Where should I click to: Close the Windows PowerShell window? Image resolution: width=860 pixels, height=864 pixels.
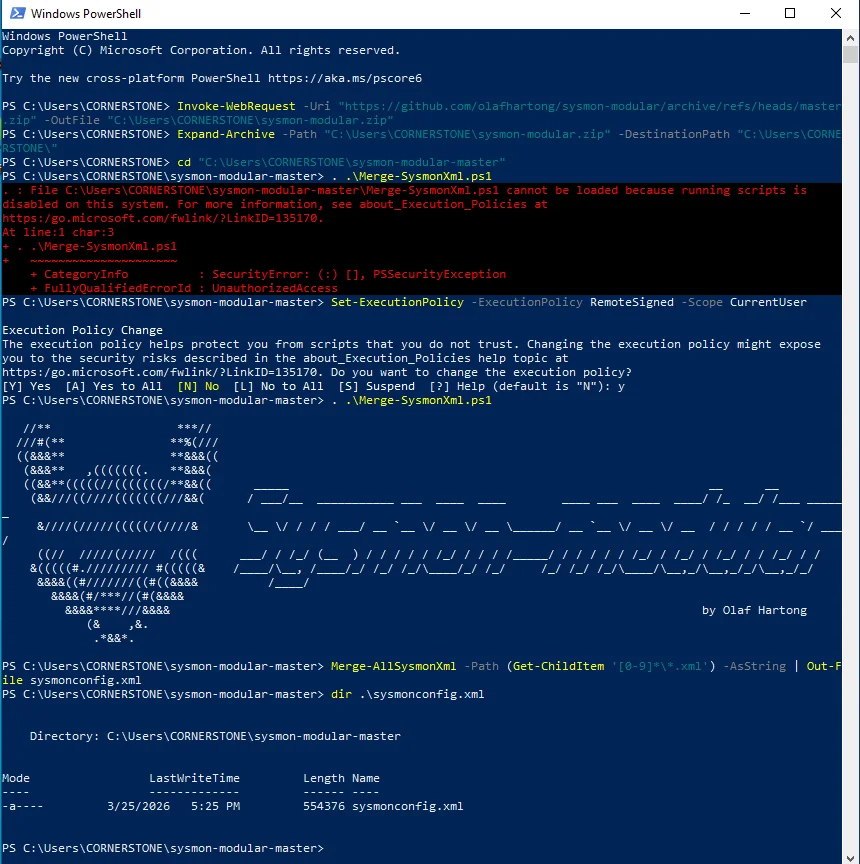pyautogui.click(x=836, y=14)
